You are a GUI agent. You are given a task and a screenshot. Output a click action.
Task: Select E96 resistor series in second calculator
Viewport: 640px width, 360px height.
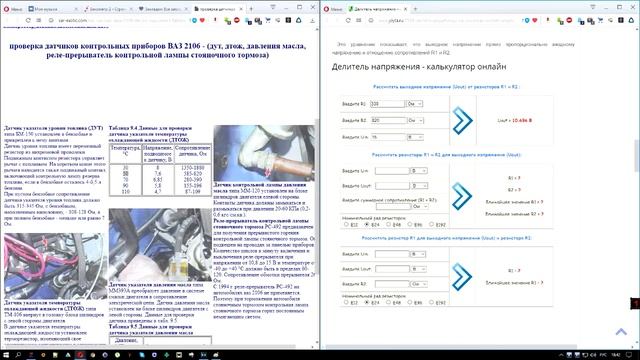410,224
